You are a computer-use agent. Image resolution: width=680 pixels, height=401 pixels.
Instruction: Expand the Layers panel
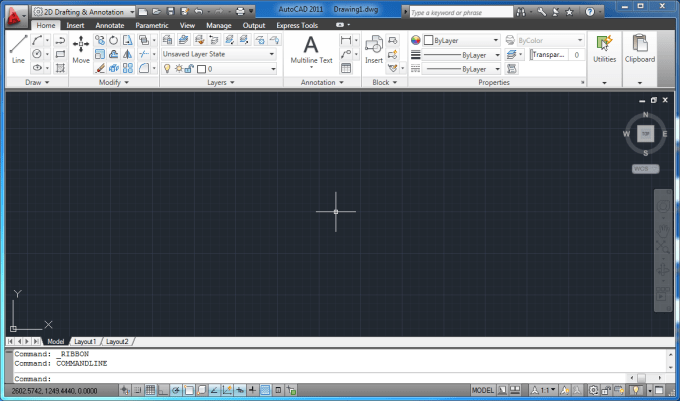(220, 82)
